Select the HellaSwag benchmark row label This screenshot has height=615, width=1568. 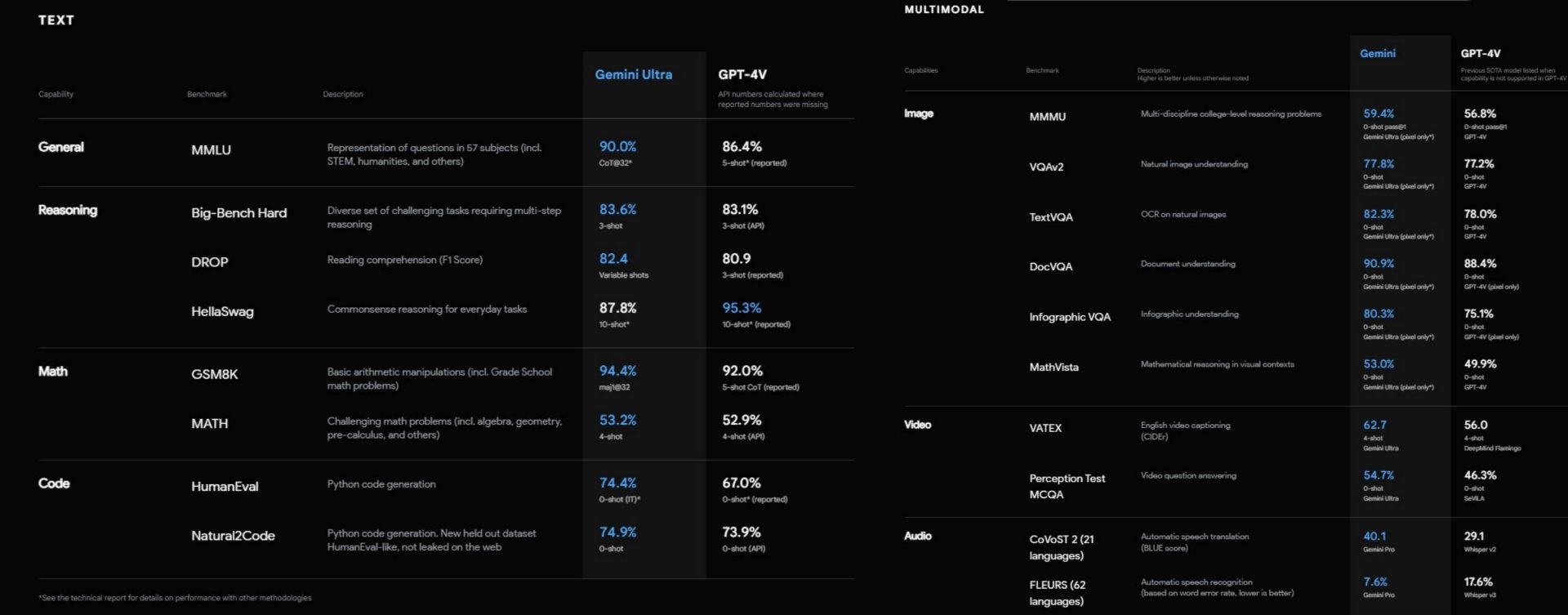click(222, 312)
